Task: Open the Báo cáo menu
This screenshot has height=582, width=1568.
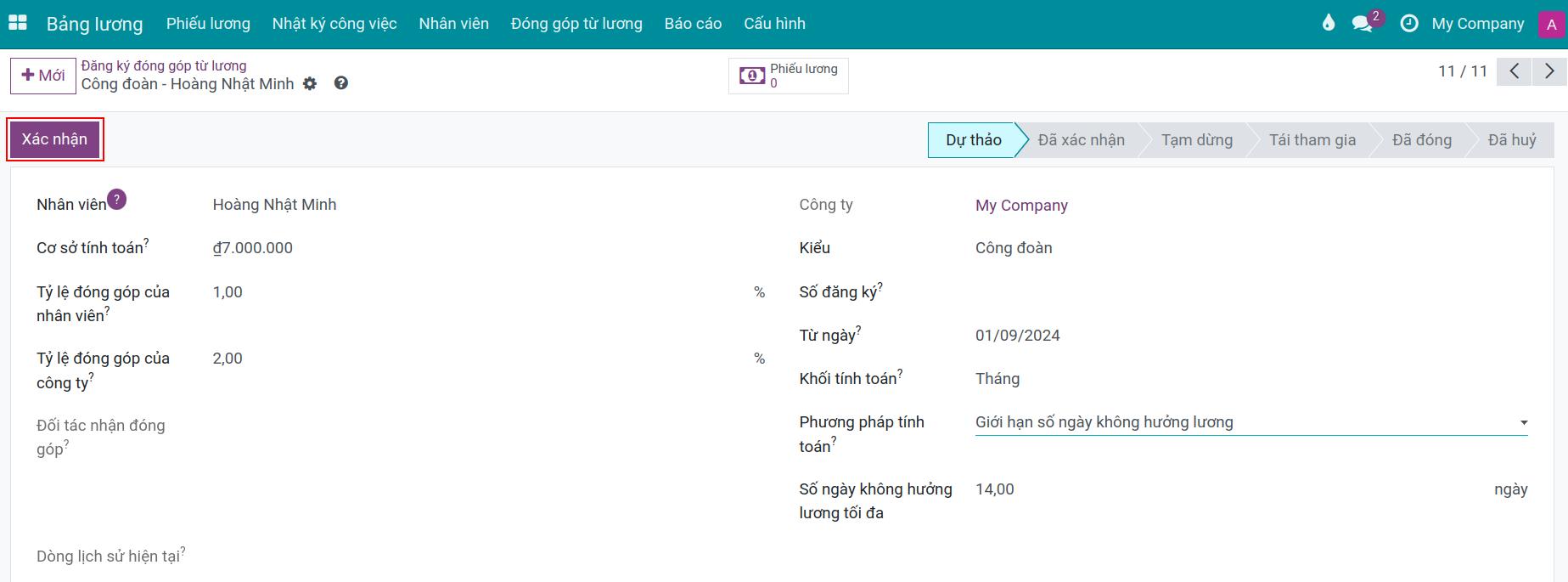Action: (x=693, y=24)
